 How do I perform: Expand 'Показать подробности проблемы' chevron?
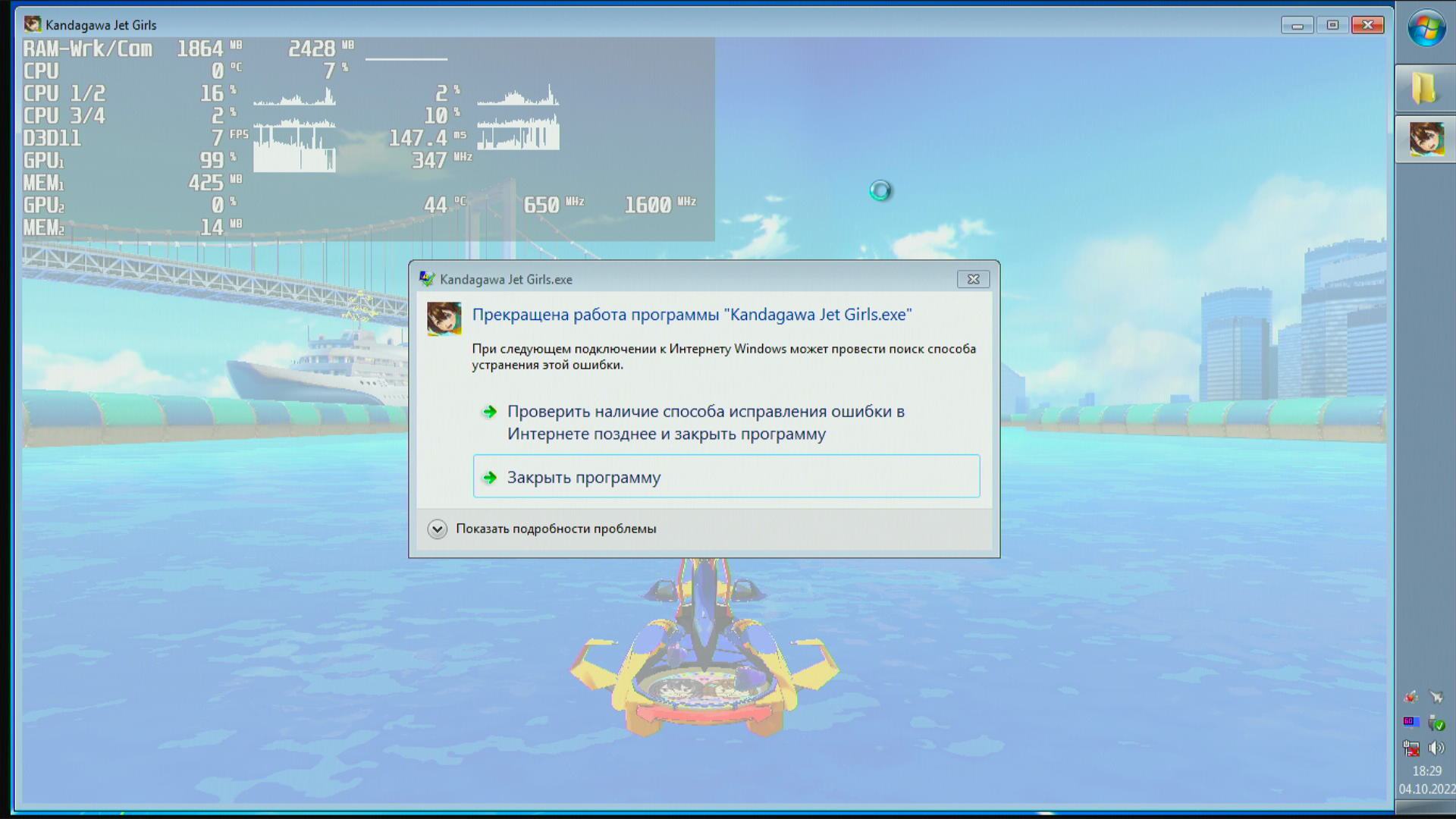point(437,529)
